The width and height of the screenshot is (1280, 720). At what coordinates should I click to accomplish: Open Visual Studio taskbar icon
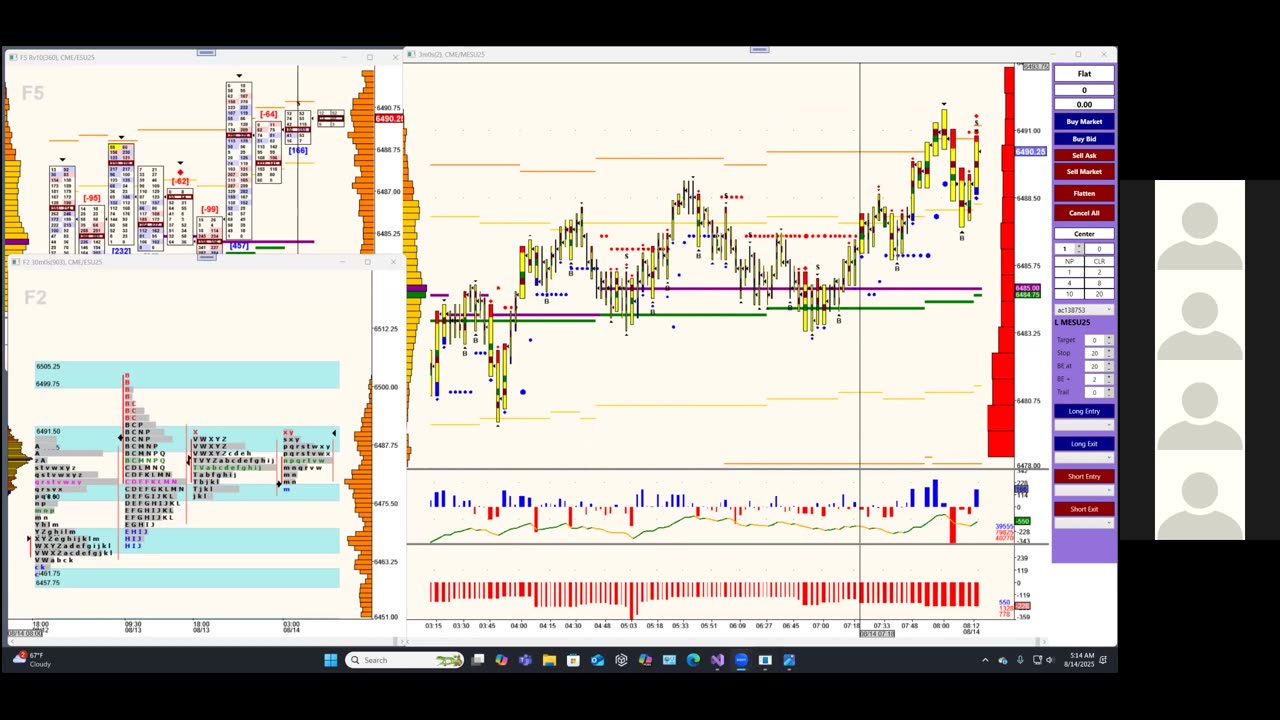click(717, 660)
